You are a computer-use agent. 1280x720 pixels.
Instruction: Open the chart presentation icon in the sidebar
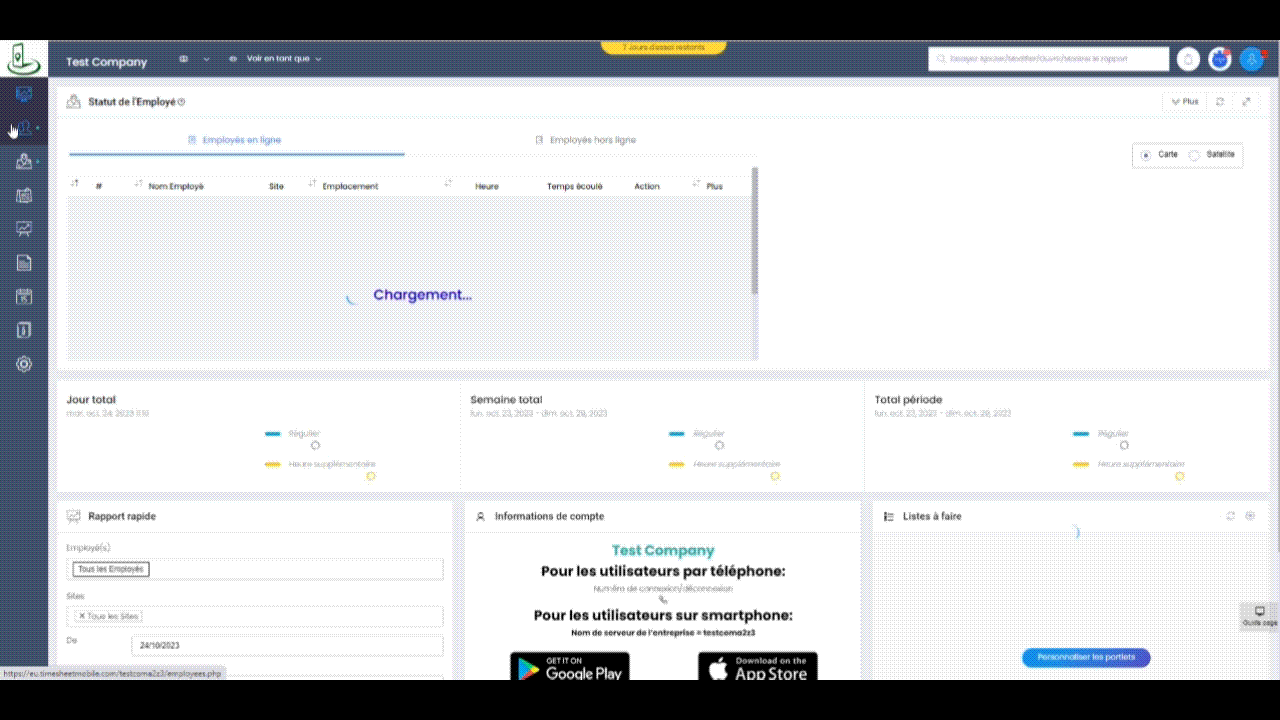coord(24,229)
